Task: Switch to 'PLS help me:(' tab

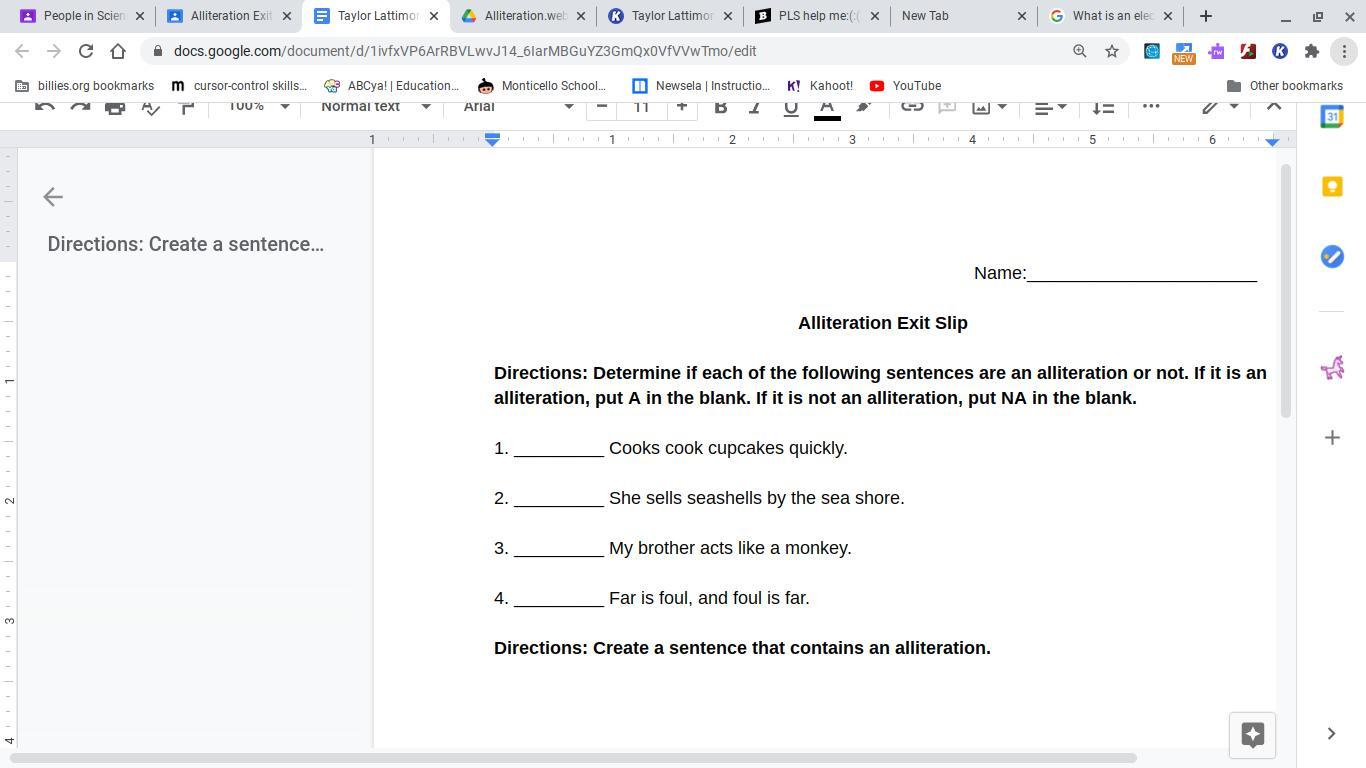Action: pyautogui.click(x=817, y=16)
